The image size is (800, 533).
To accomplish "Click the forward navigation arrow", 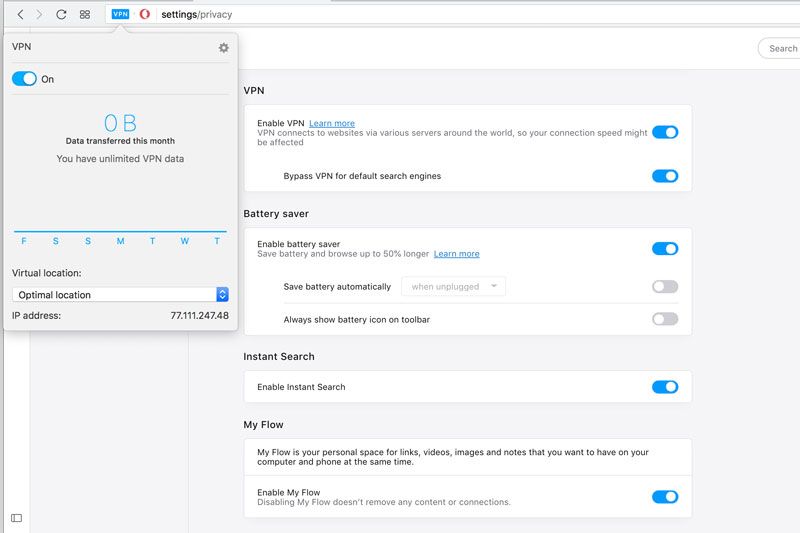I will (x=39, y=14).
